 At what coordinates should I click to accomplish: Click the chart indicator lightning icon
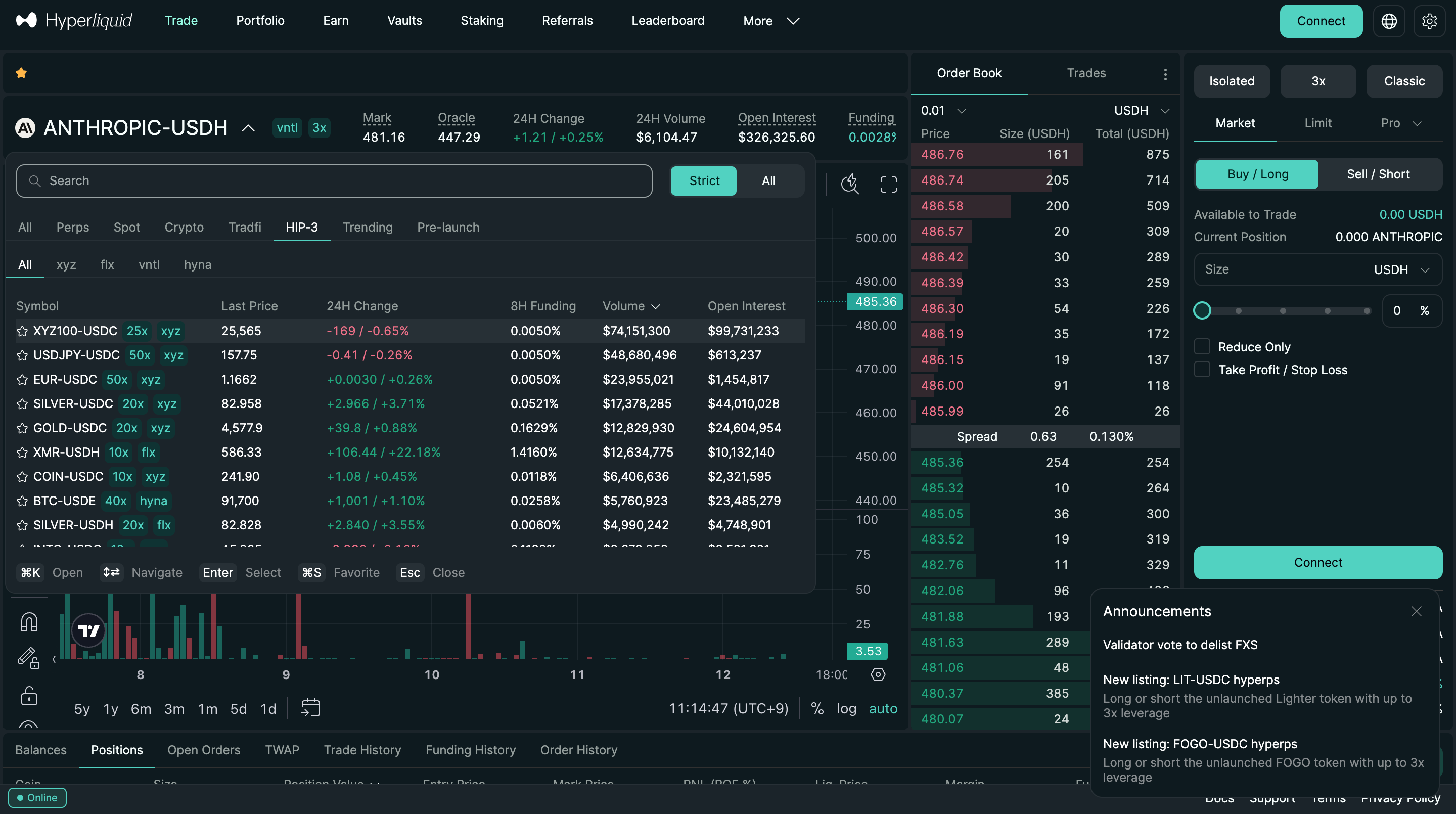(849, 183)
